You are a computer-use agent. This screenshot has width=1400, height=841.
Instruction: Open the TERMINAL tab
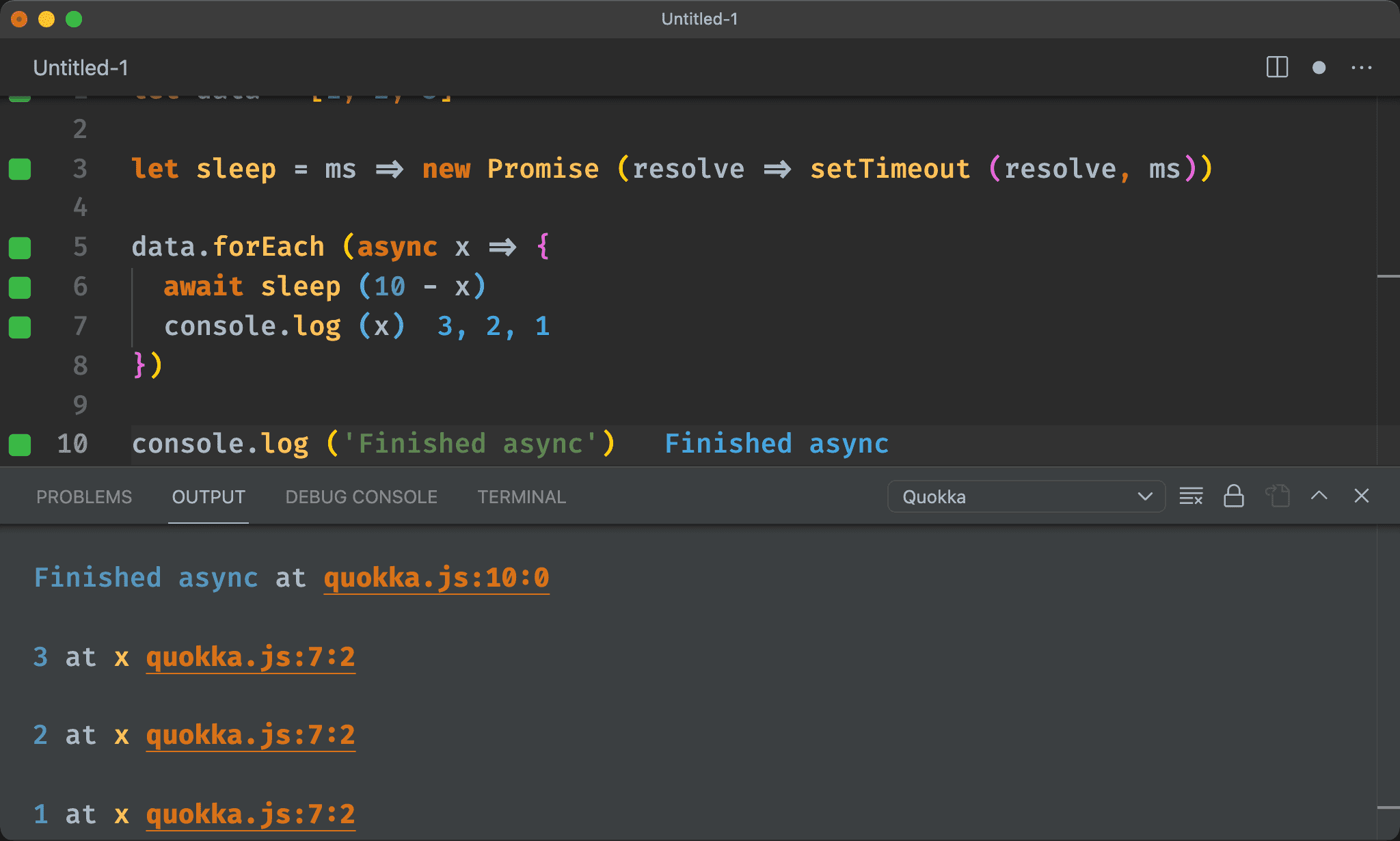point(522,497)
